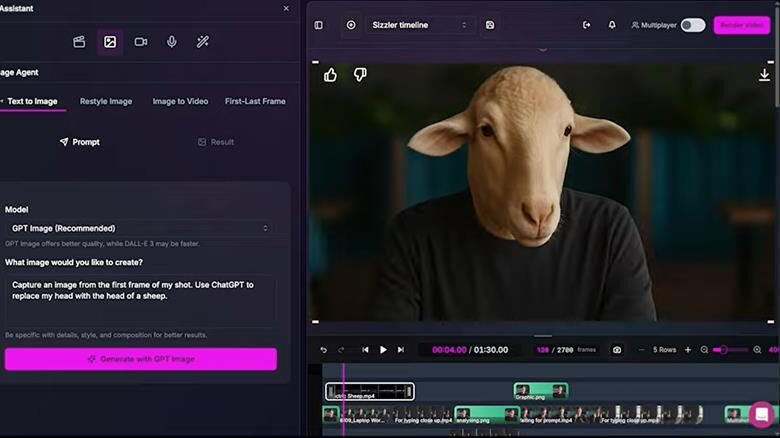Toggle the Multiplayer switch
Screen dimensions: 780x438
pyautogui.click(x=692, y=25)
